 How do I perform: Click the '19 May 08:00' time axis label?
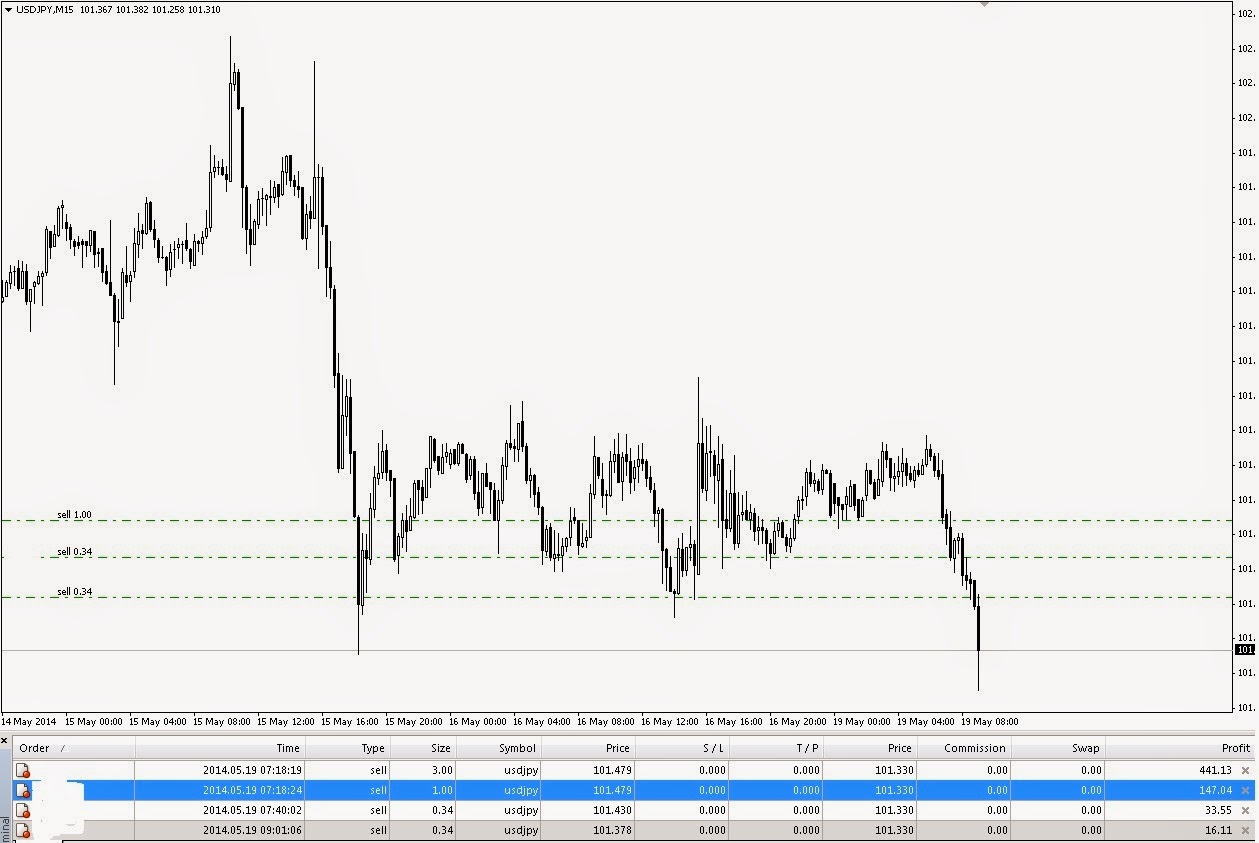tap(990, 721)
